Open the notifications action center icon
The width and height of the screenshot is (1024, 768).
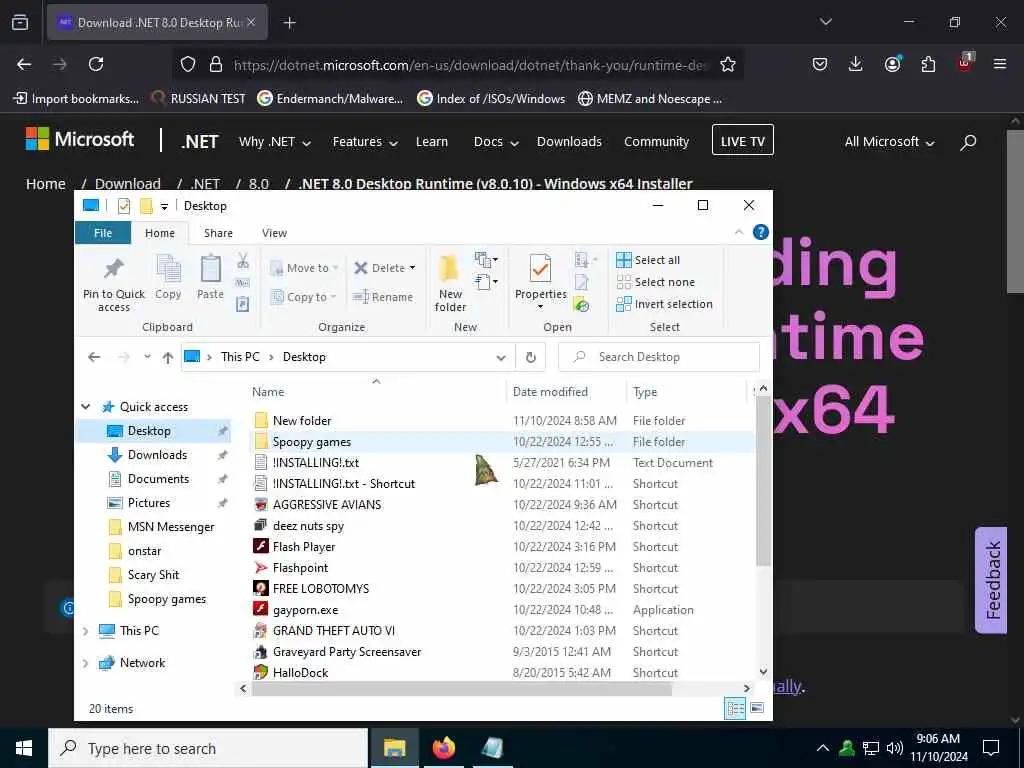coord(991,748)
